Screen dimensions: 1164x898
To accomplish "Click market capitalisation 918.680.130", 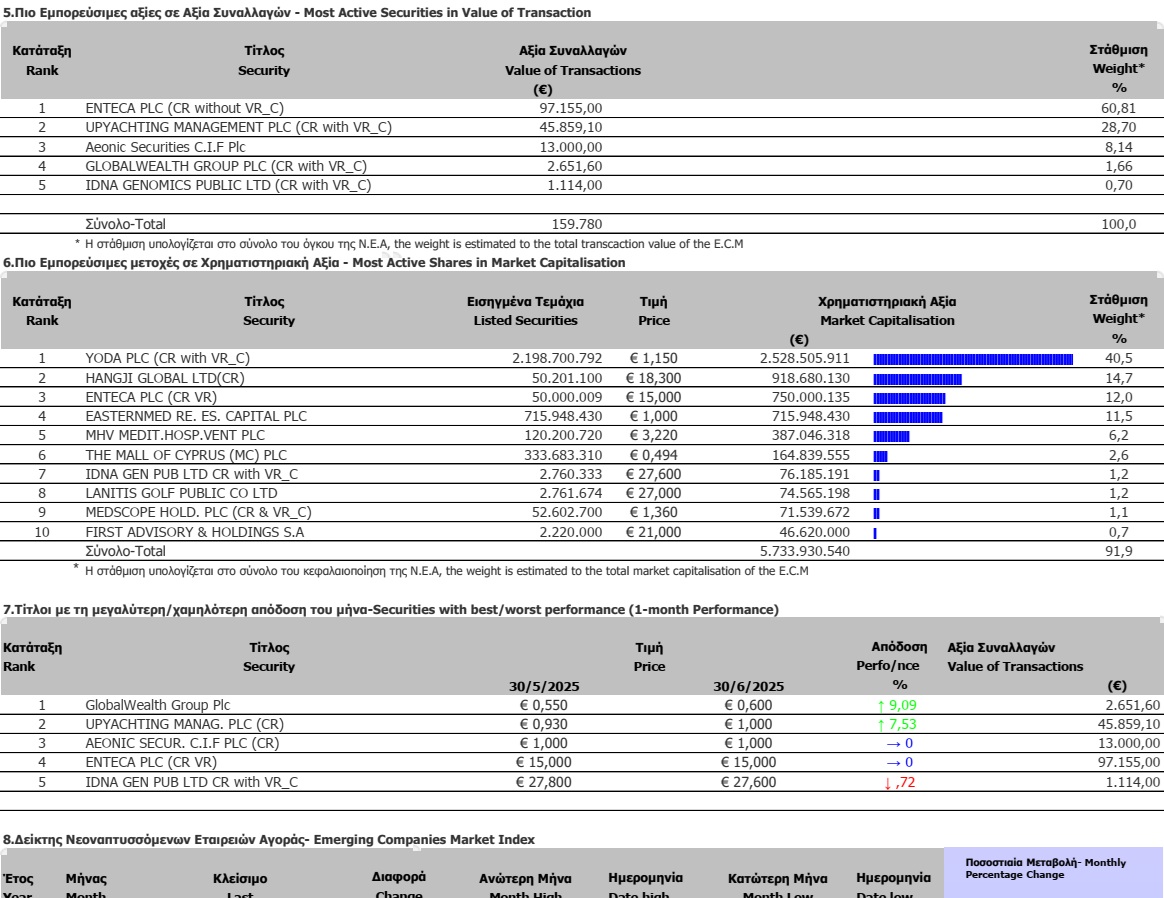I will [811, 378].
